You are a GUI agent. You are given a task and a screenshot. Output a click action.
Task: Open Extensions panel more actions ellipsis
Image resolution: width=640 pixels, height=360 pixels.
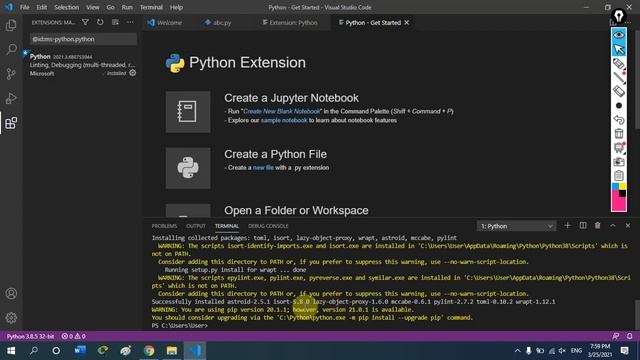point(130,22)
